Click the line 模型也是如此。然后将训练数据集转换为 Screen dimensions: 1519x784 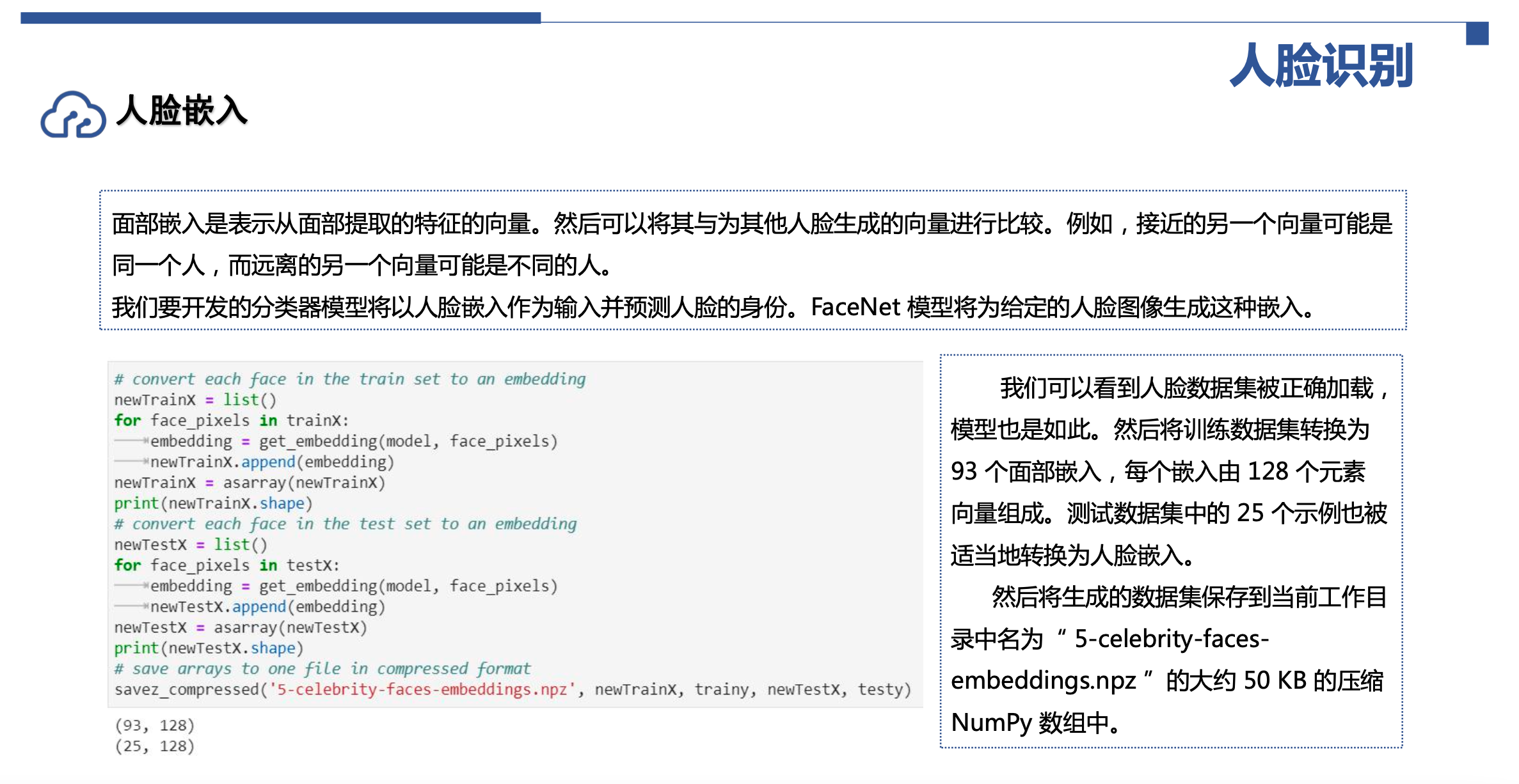[x=1160, y=430]
